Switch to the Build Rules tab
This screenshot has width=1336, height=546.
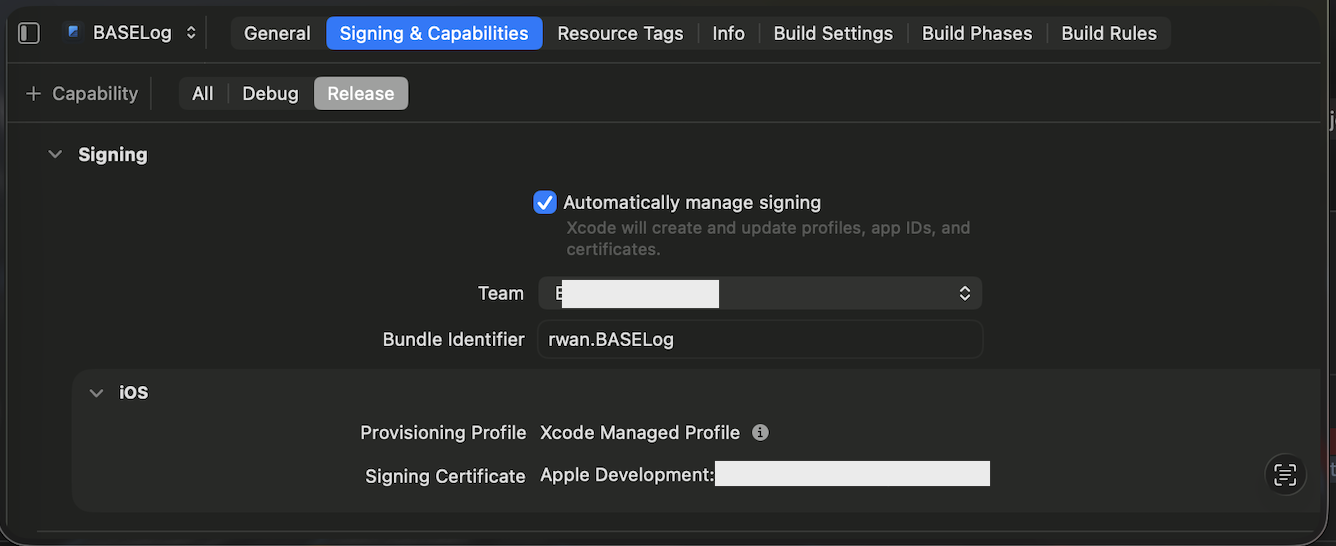point(1108,33)
